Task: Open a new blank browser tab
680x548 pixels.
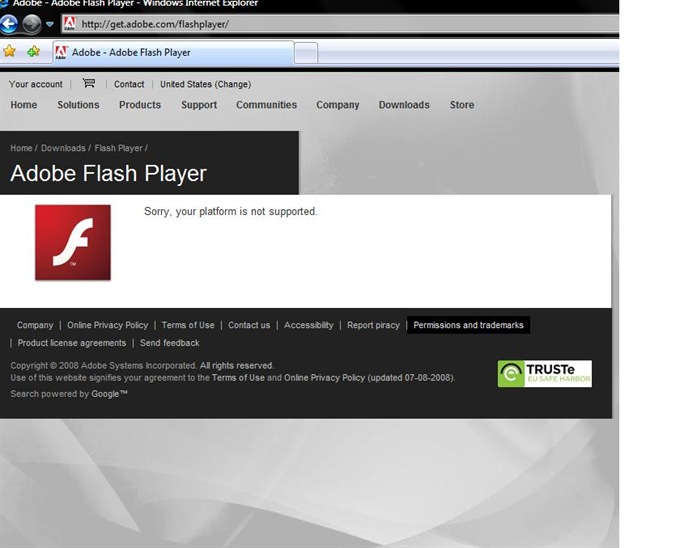Action: pos(306,53)
